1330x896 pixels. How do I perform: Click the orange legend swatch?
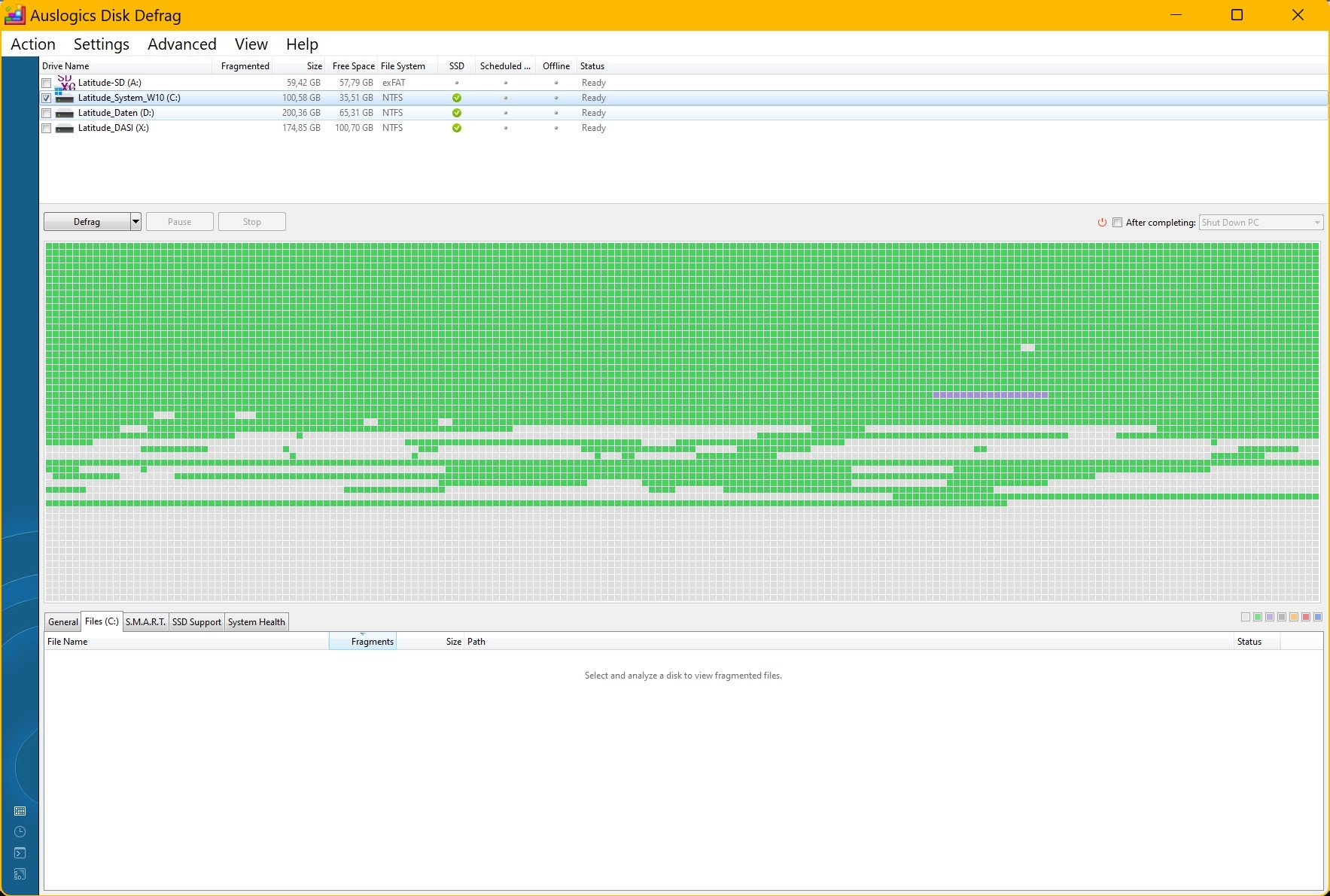pos(1294,617)
